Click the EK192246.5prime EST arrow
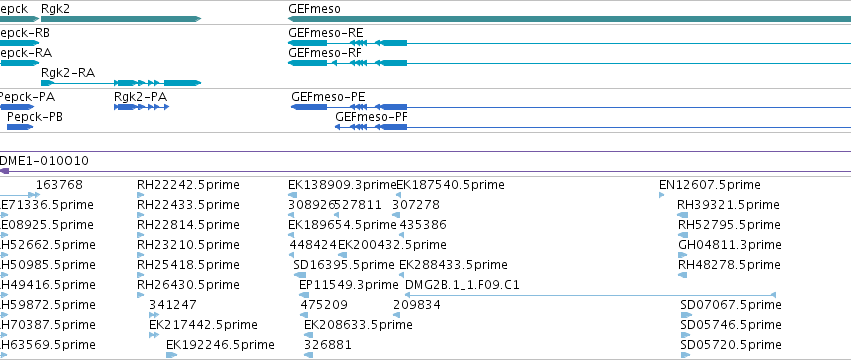 click(x=172, y=355)
